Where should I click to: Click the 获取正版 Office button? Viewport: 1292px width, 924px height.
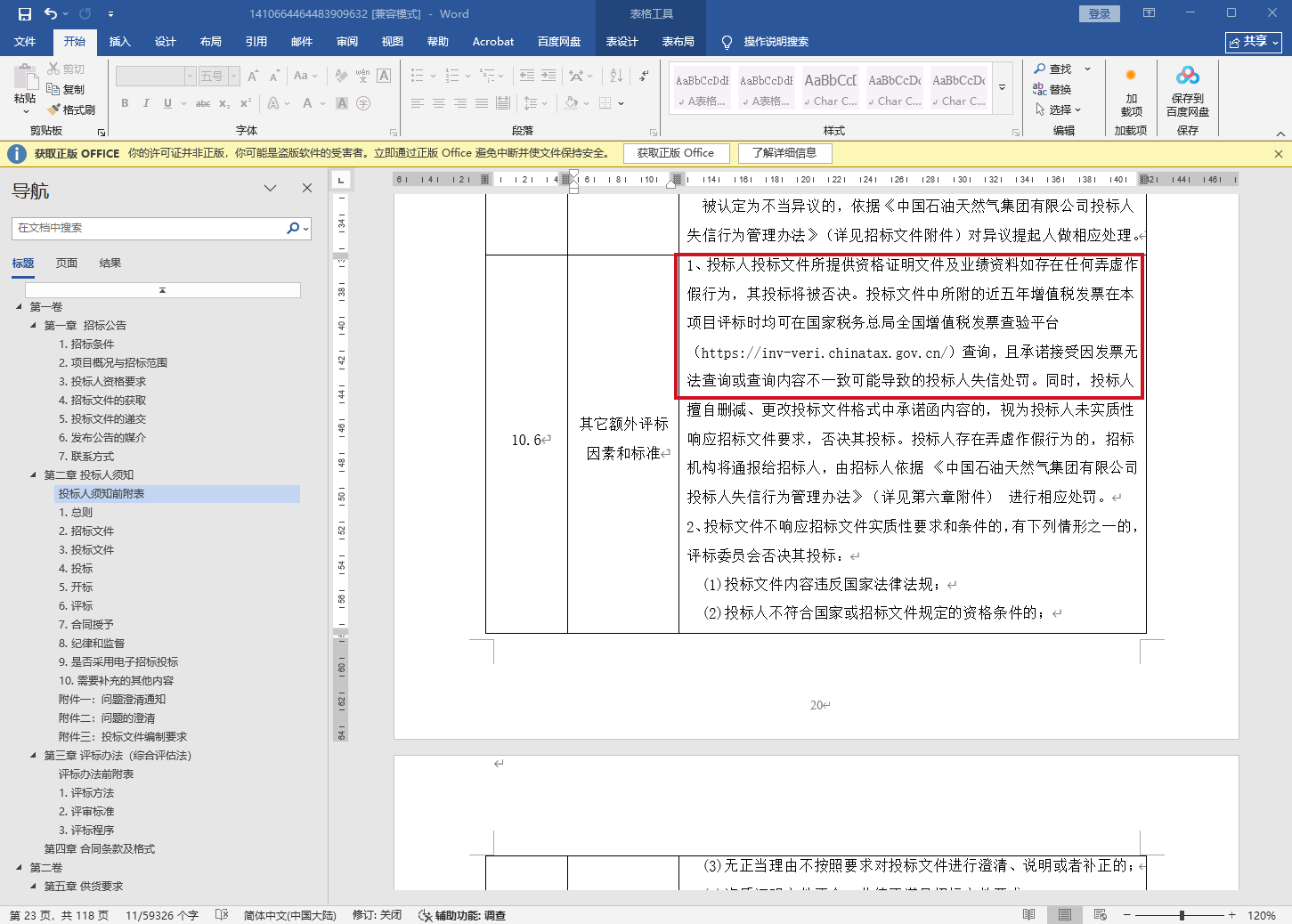676,153
